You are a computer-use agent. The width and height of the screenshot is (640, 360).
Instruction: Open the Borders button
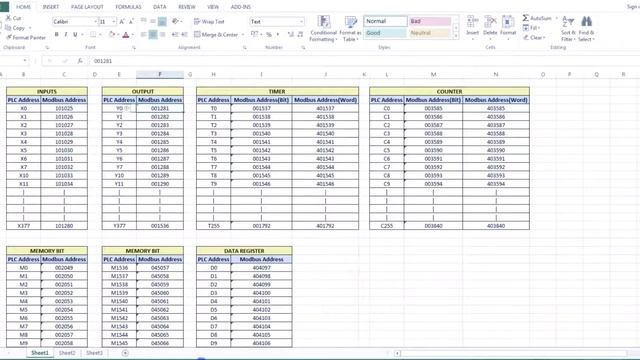click(x=93, y=35)
